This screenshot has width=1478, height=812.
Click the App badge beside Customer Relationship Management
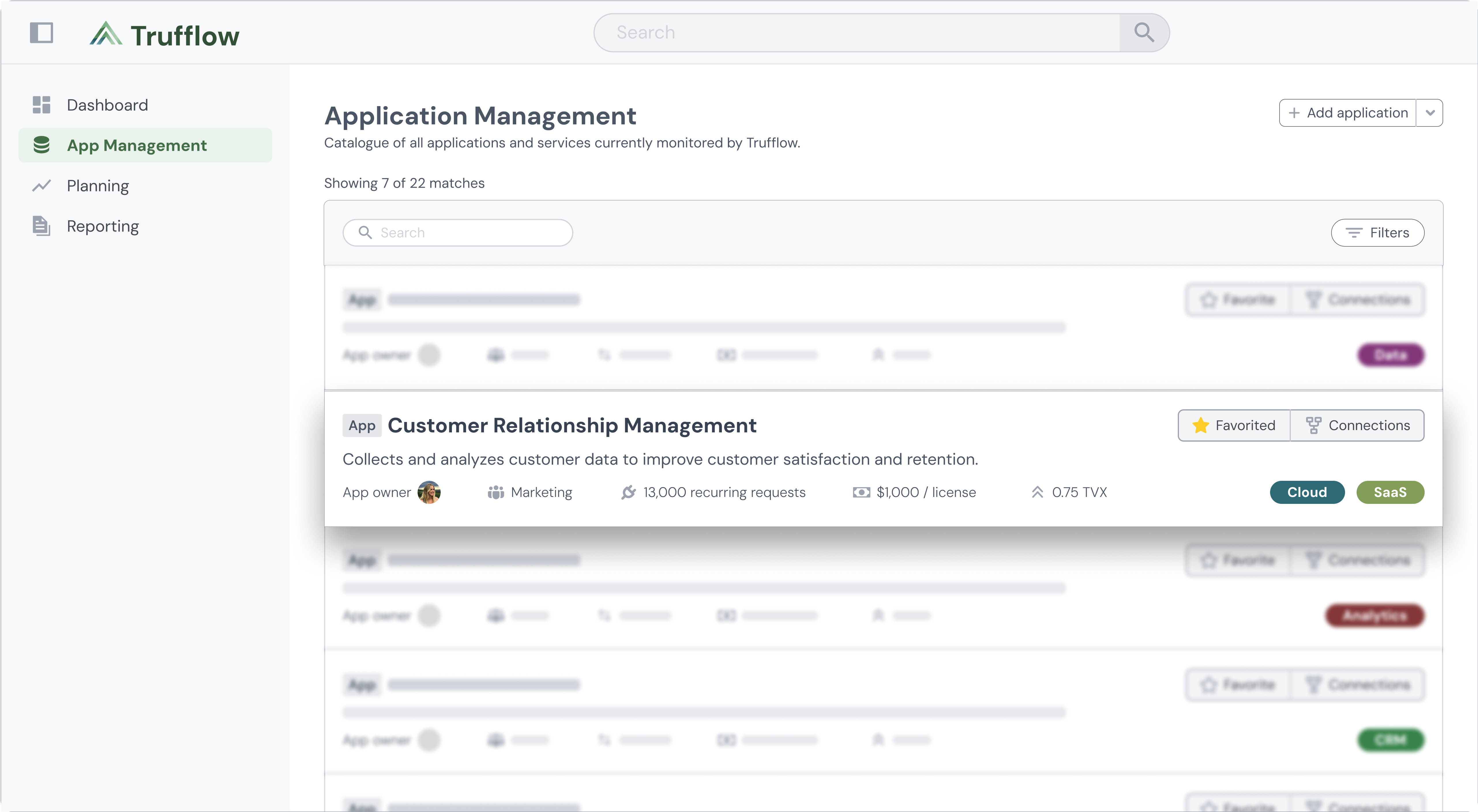(x=362, y=425)
